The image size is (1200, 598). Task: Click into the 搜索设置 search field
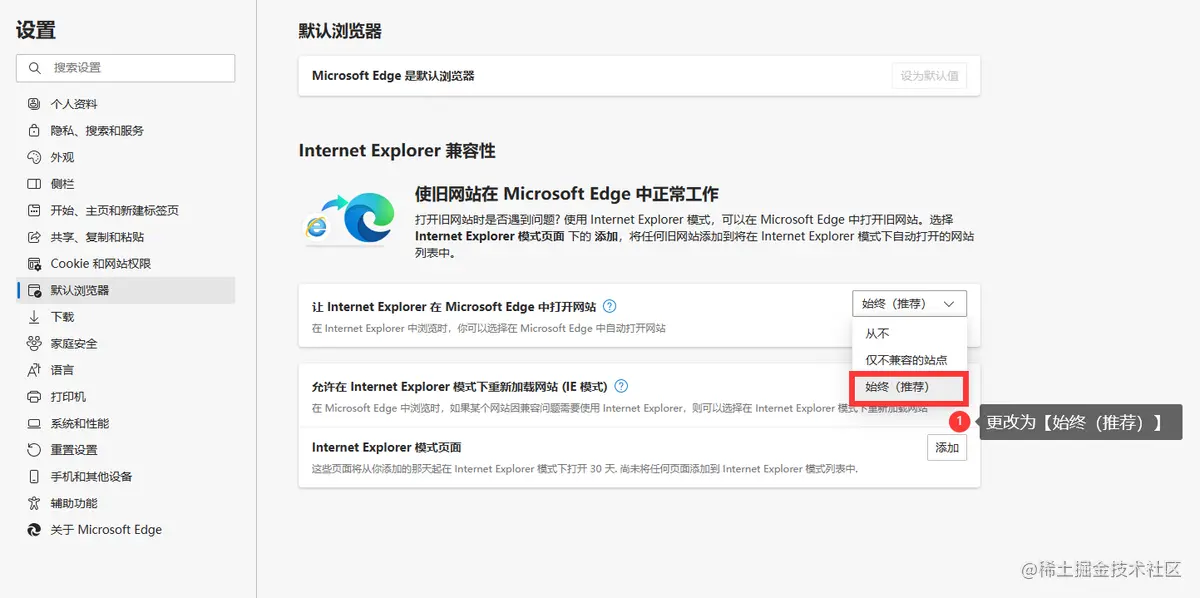coord(126,68)
